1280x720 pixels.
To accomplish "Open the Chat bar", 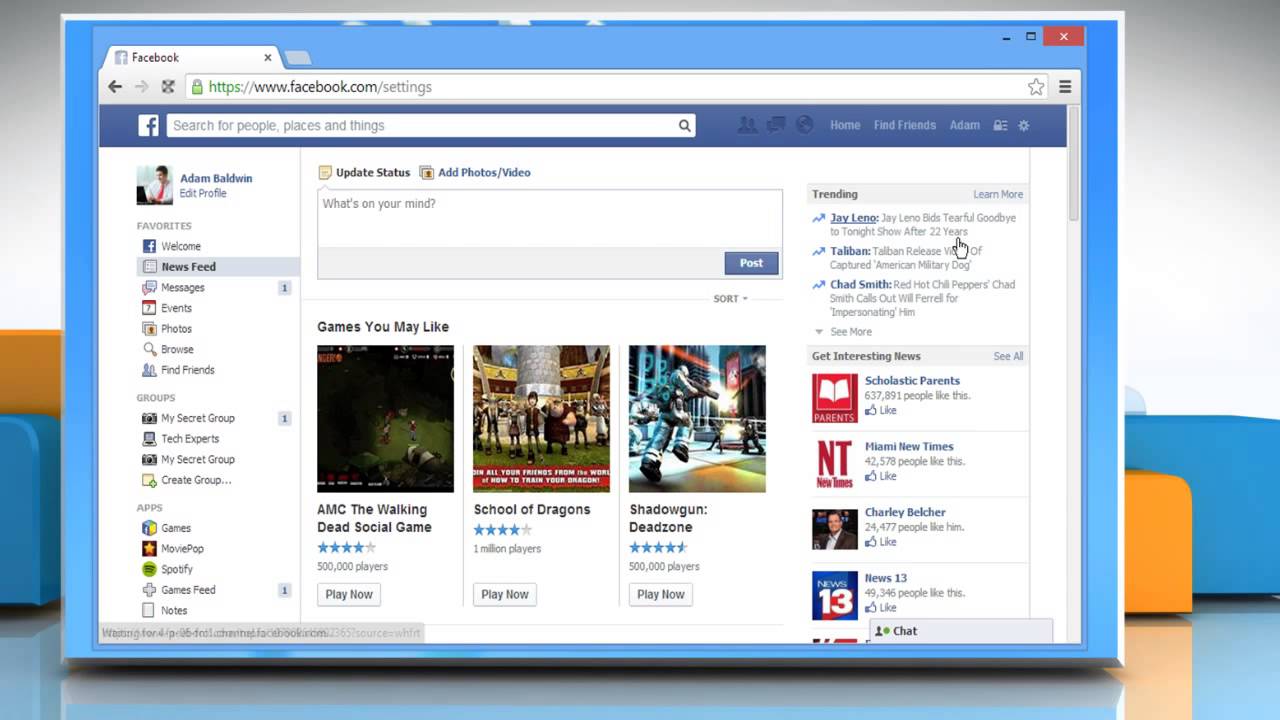I will [961, 631].
